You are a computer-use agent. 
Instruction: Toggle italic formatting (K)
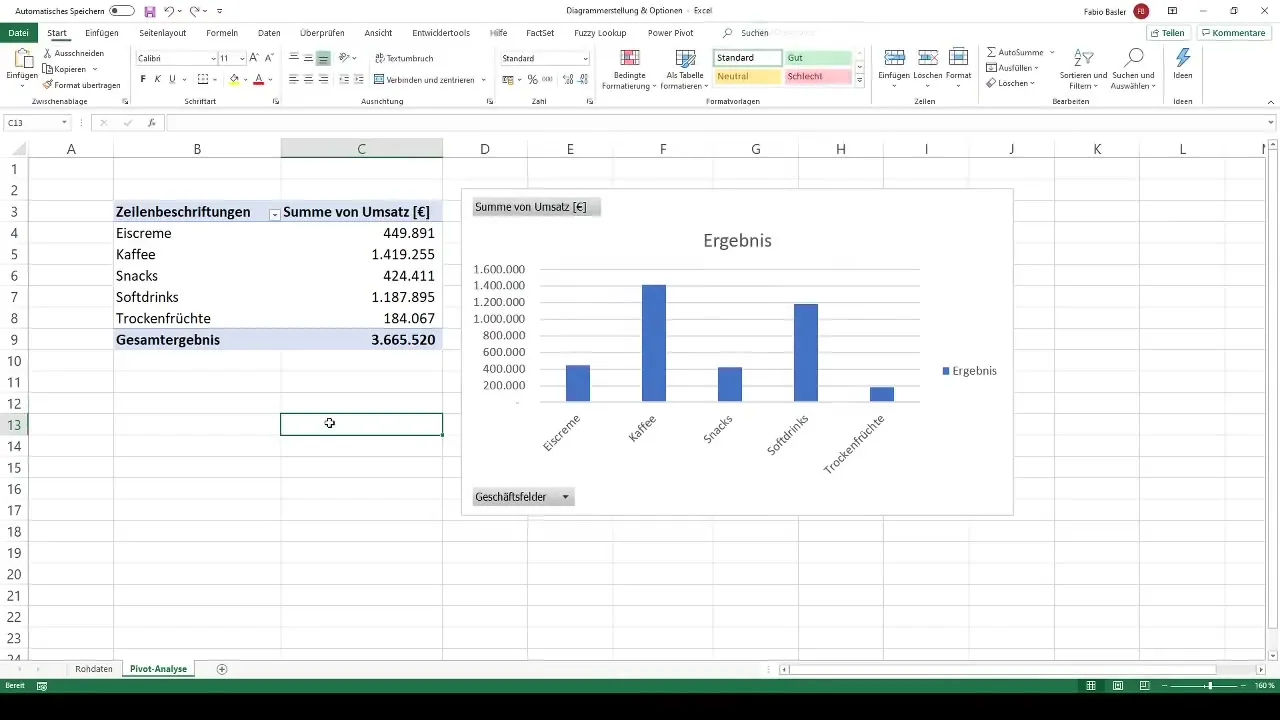coord(157,79)
